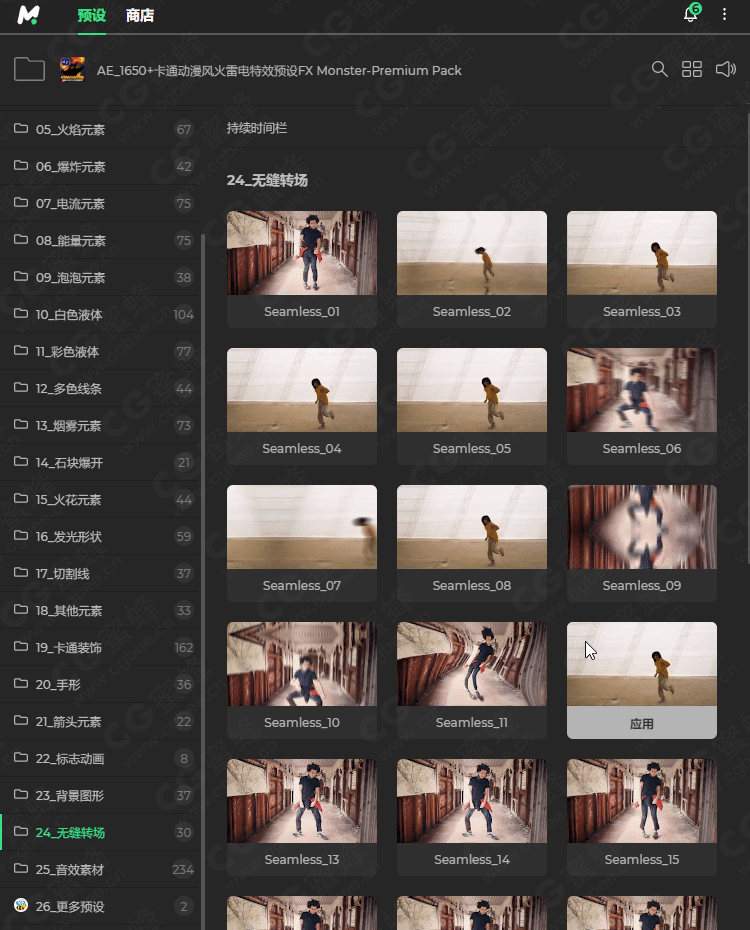The width and height of the screenshot is (750, 930).
Task: Open the three-dot options menu
Action: [x=724, y=14]
